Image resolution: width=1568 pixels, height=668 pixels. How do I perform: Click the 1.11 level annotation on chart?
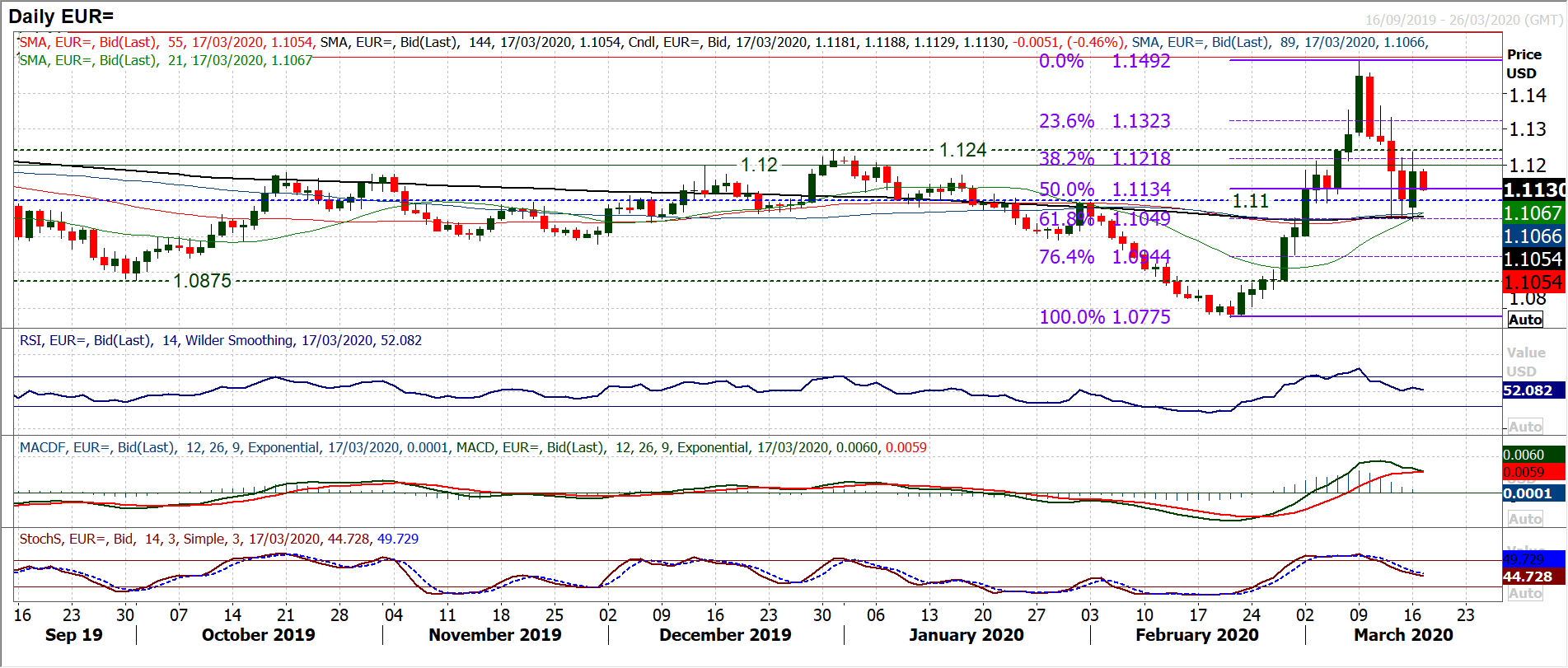1250,201
